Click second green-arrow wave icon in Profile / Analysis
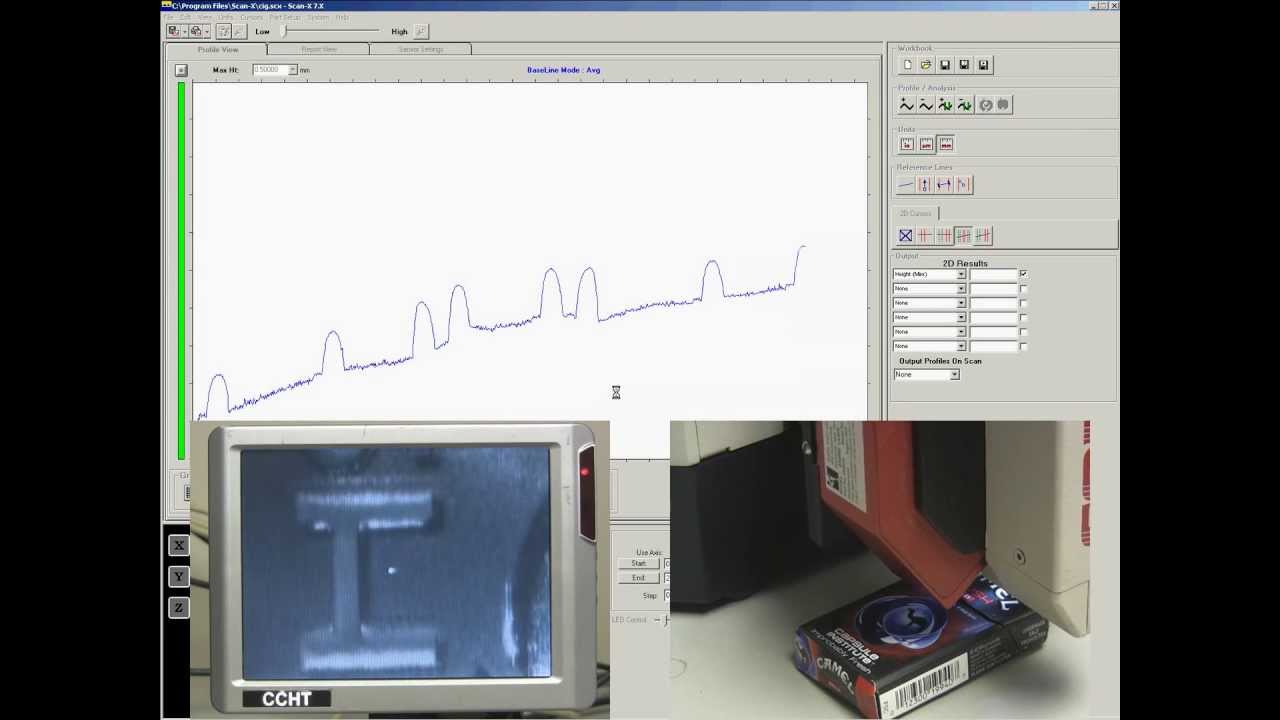Image resolution: width=1280 pixels, height=720 pixels. 964,105
